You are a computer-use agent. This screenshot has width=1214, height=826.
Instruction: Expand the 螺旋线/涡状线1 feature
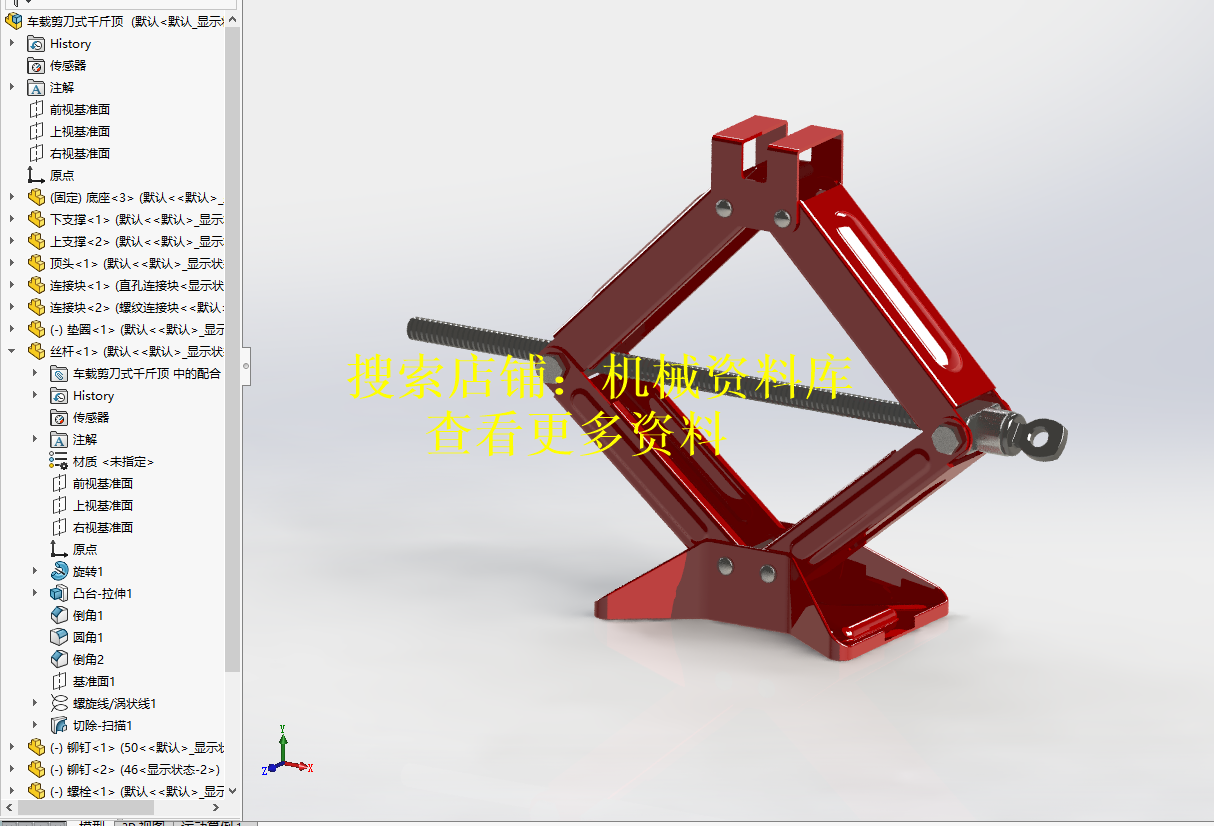pos(35,703)
